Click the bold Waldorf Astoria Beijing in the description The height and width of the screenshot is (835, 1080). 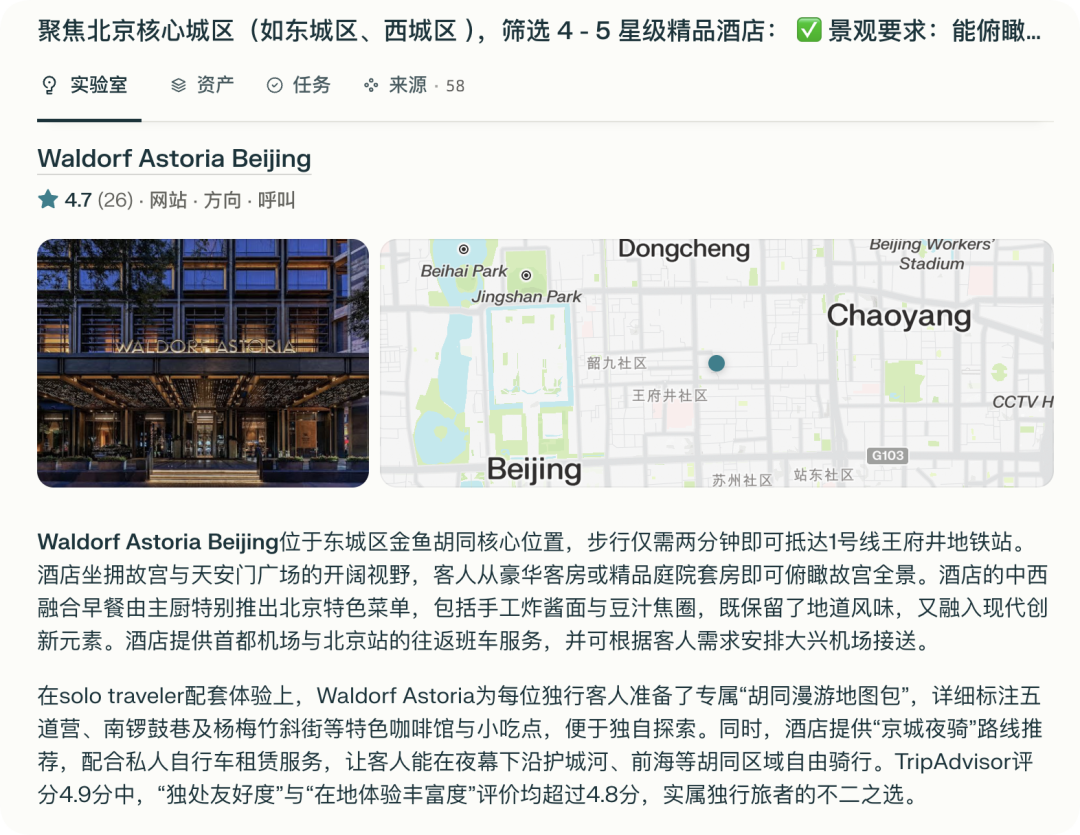[x=158, y=542]
